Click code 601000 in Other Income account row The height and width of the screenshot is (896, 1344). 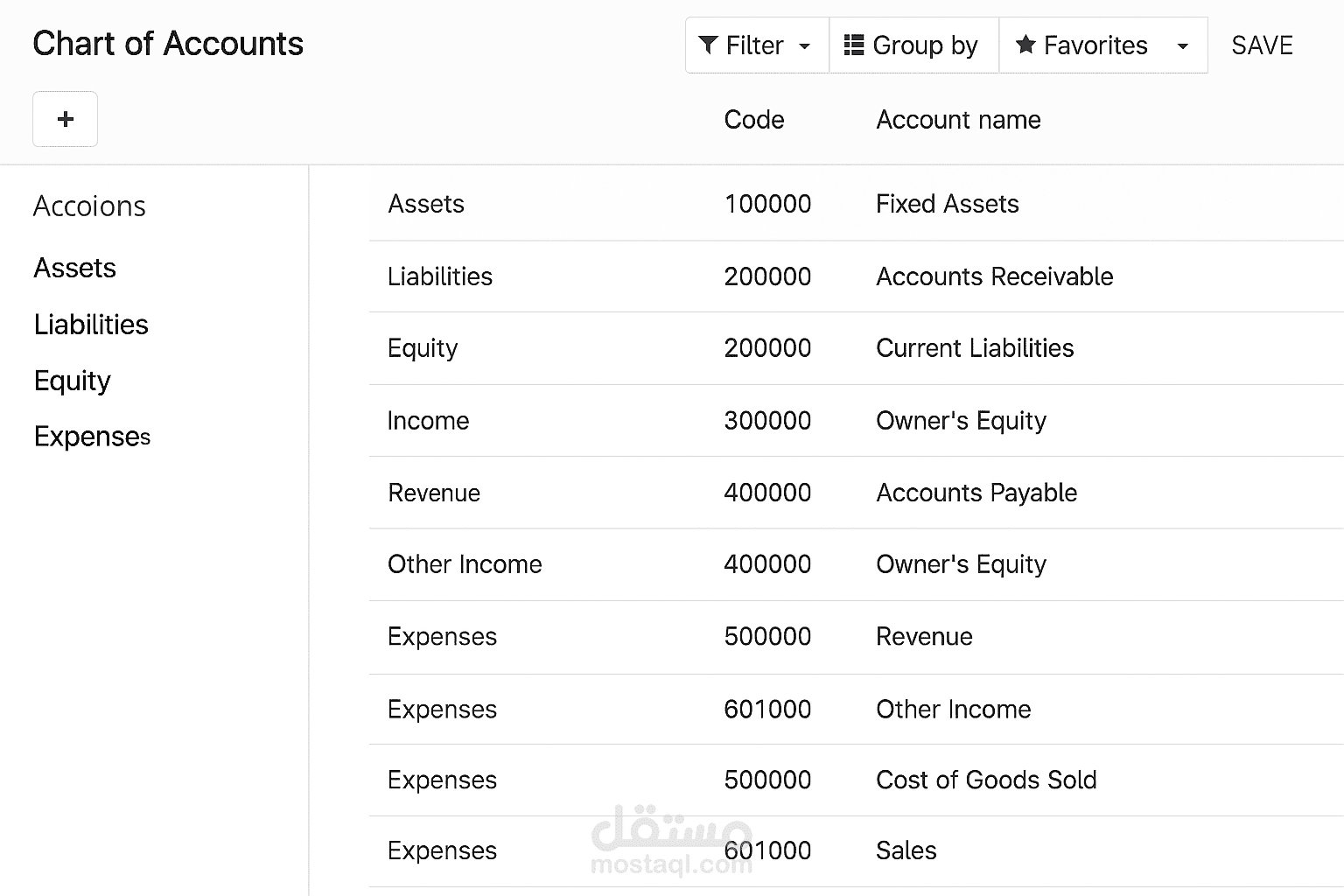coord(767,710)
